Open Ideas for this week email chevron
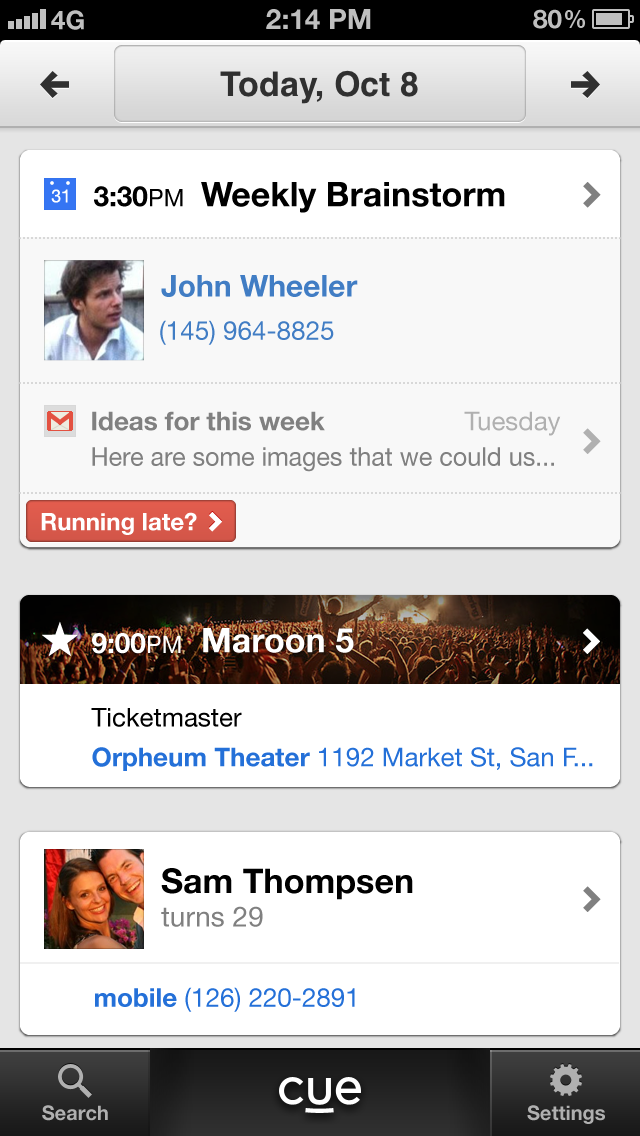The width and height of the screenshot is (640, 1136). tap(591, 440)
